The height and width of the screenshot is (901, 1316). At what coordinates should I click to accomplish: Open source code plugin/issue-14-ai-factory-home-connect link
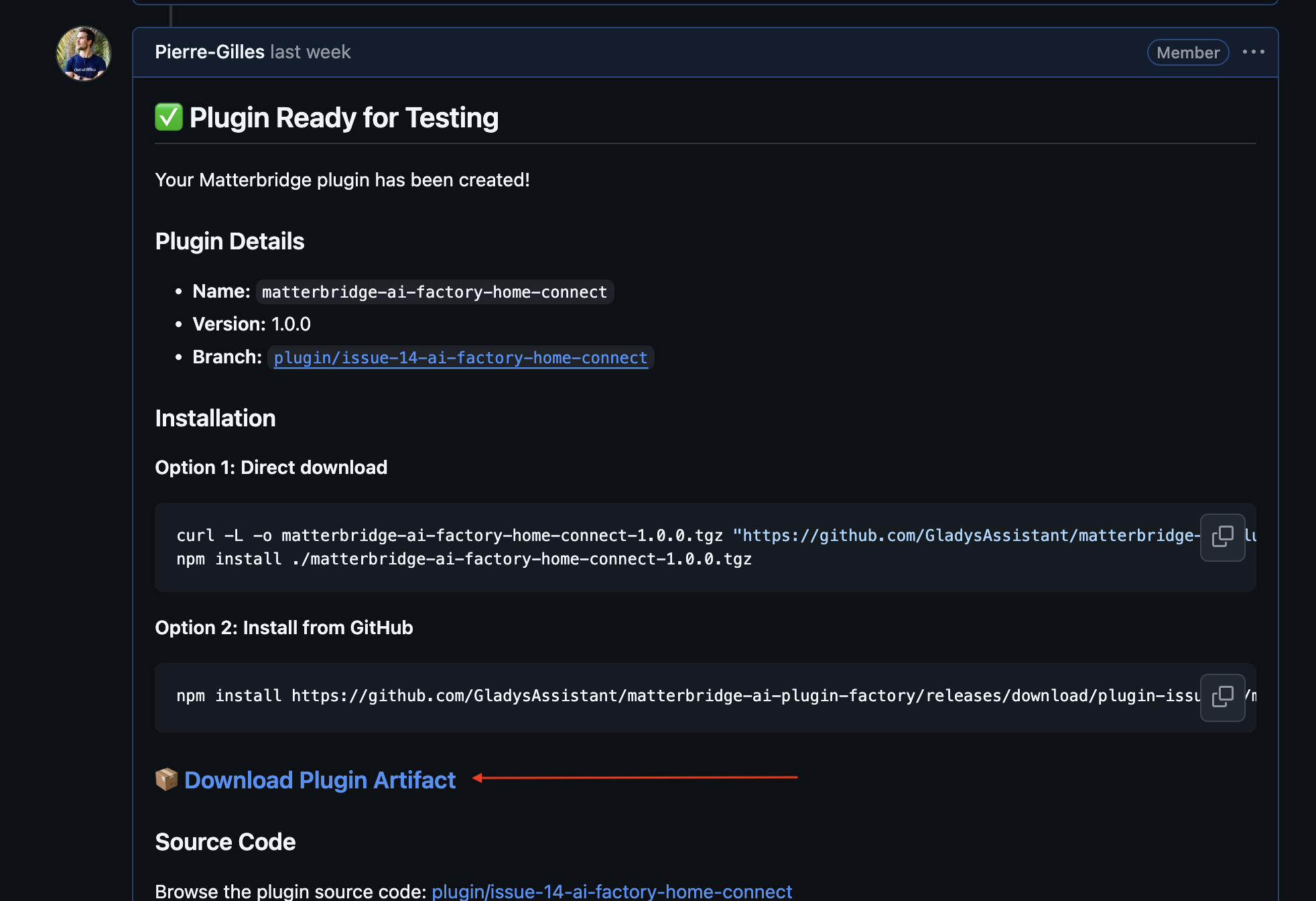[x=612, y=891]
